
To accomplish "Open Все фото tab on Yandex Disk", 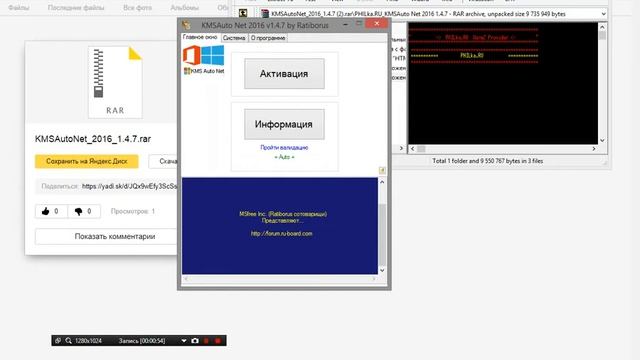I will point(138,8).
